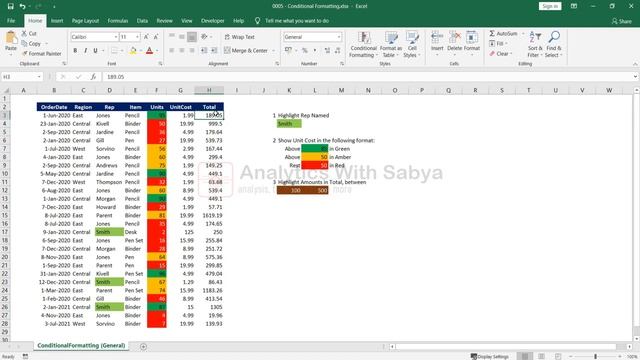Align text to the right
640x360 pixels.
coord(192,51)
